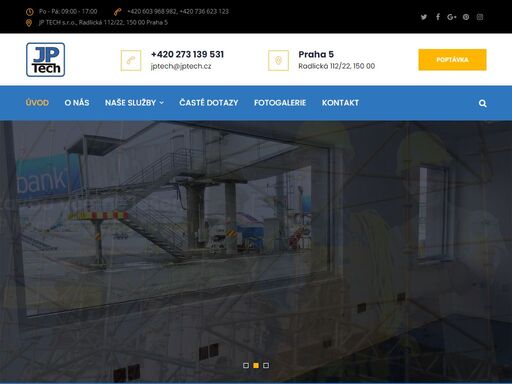Click the search magnifier icon
The width and height of the screenshot is (512, 384).
(x=482, y=103)
